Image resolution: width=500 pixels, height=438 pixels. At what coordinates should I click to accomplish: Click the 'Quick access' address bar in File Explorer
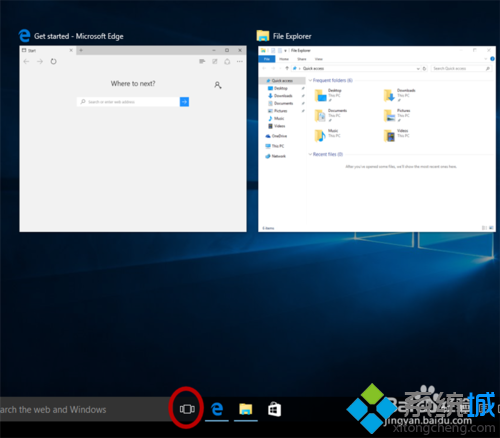354,68
